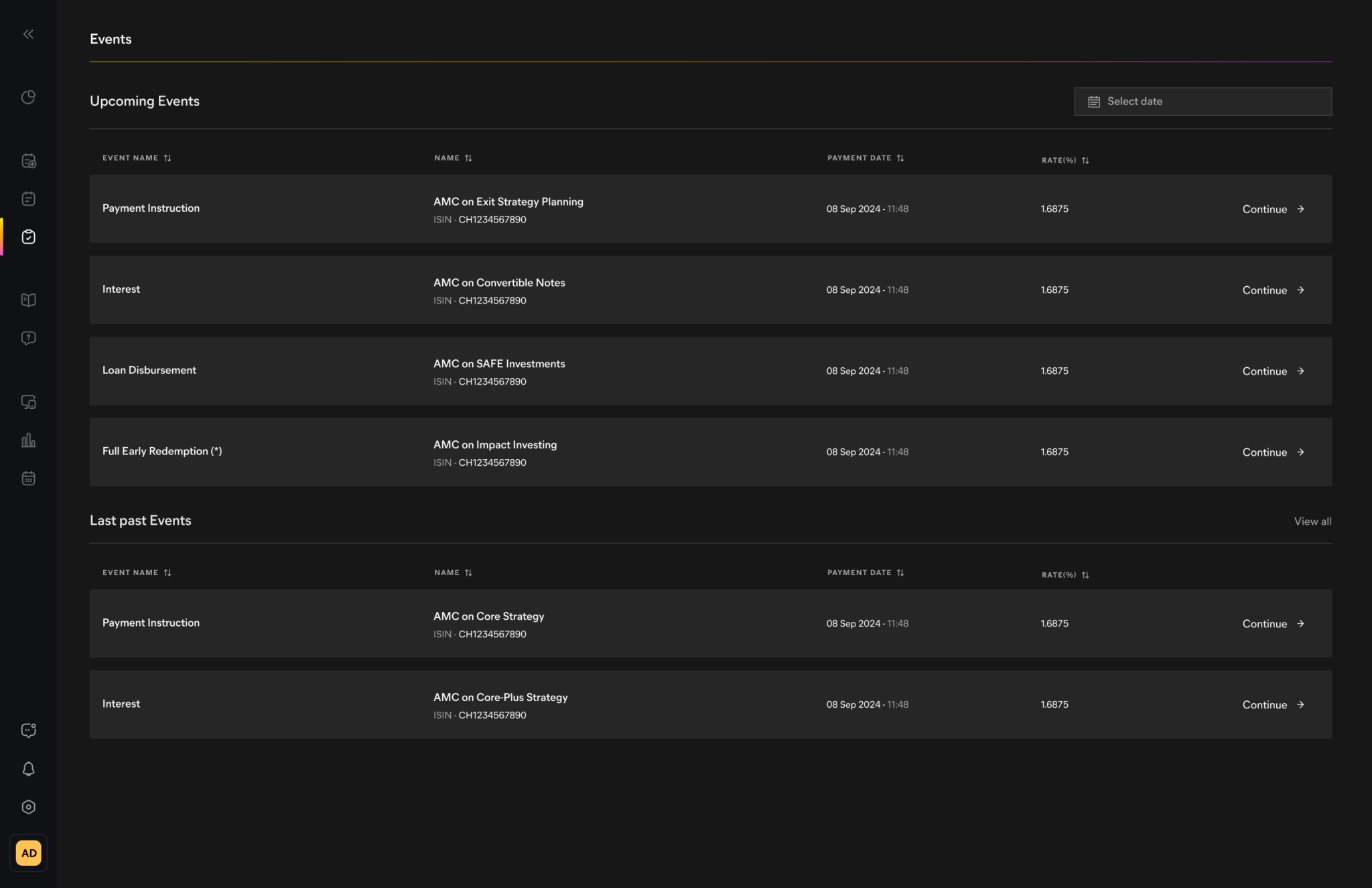Continue on AMC on Impact Investing
Screen dimensions: 1372x888
1273,452
